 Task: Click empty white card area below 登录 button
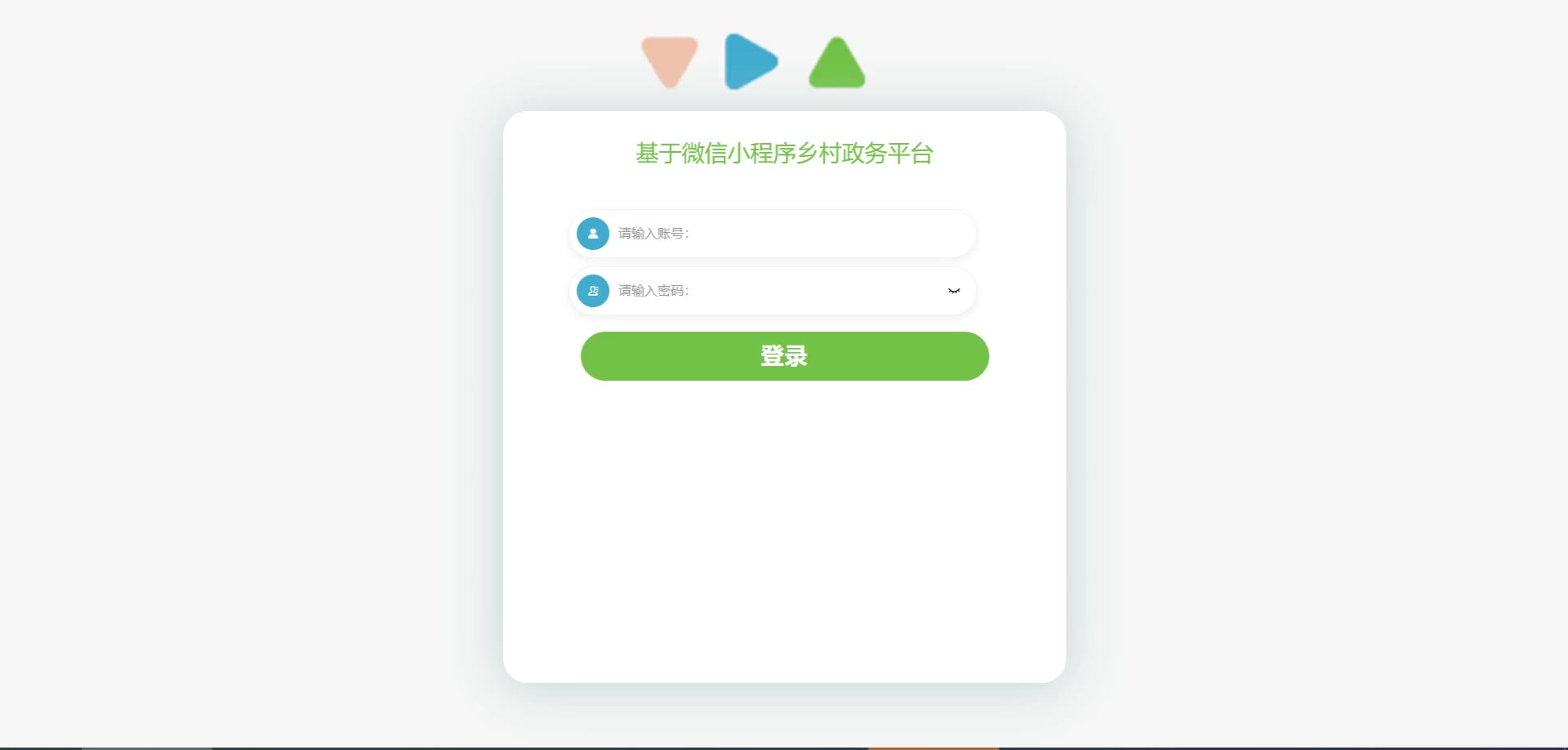coord(784,531)
